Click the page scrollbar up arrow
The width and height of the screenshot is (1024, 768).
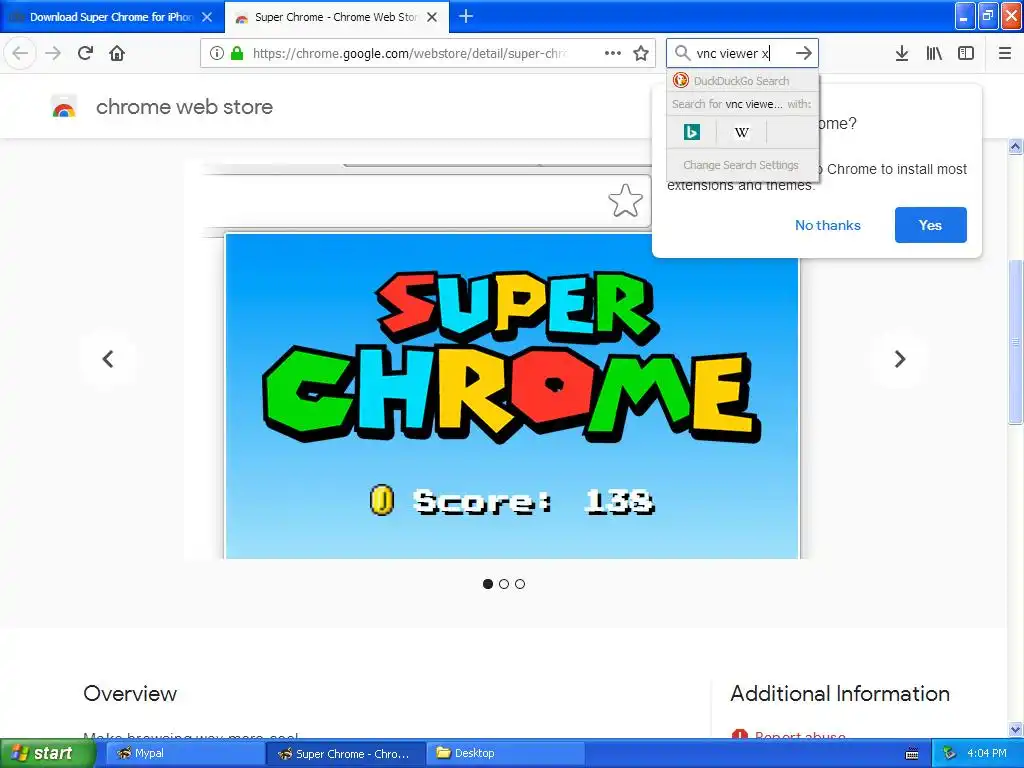(1015, 146)
